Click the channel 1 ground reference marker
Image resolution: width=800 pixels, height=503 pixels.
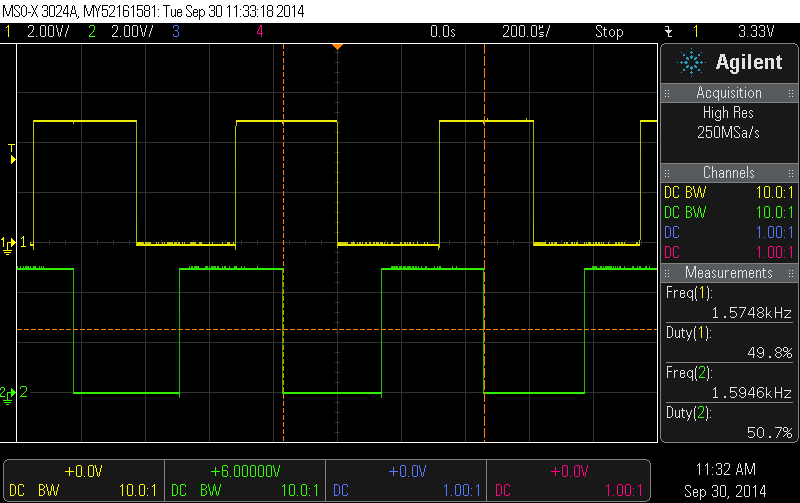click(x=9, y=243)
